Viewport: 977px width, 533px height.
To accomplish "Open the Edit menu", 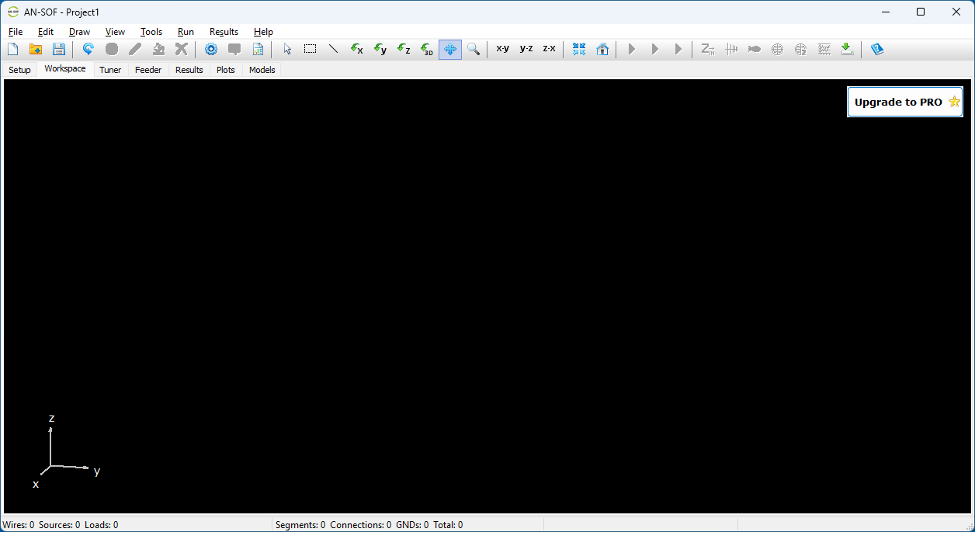I will coord(45,32).
